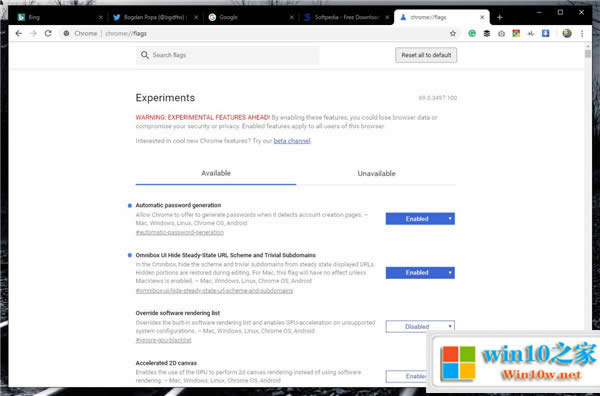
Task: Bookmark this page with the star icon
Action: 453,34
